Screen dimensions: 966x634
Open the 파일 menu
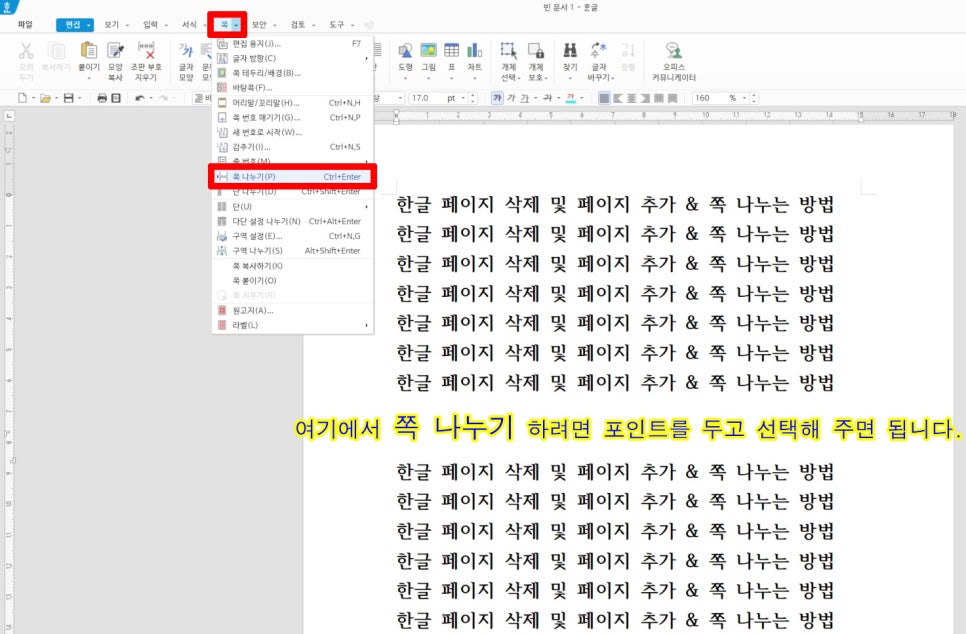point(25,25)
